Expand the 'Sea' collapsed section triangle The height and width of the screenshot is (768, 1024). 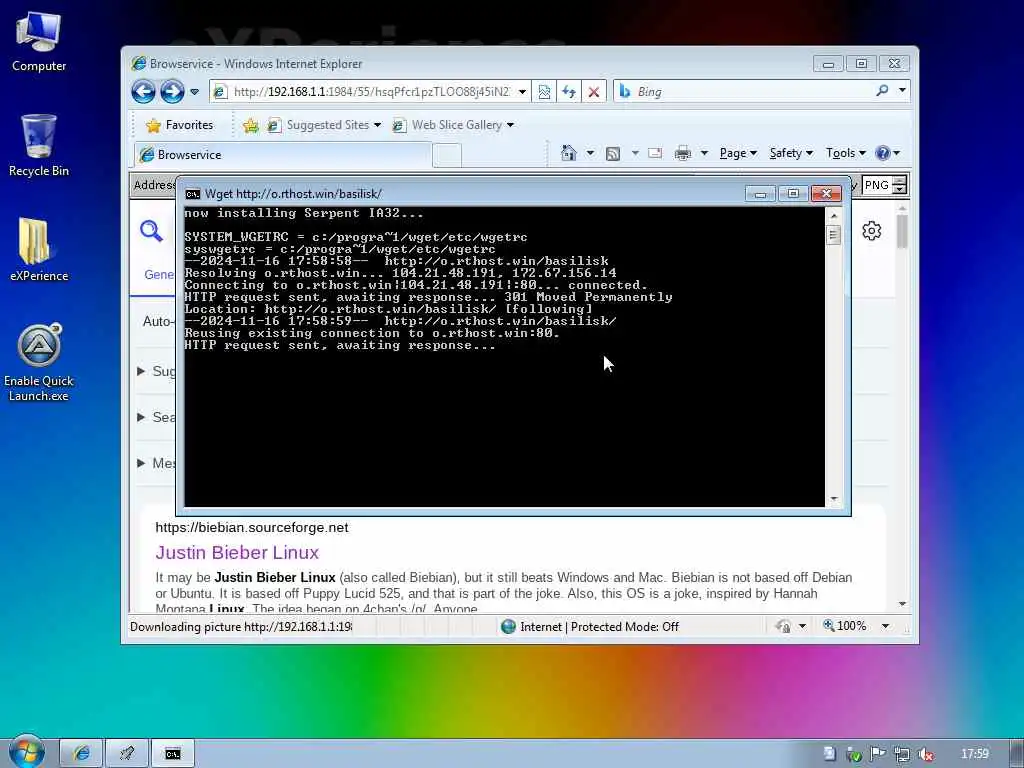coord(140,417)
